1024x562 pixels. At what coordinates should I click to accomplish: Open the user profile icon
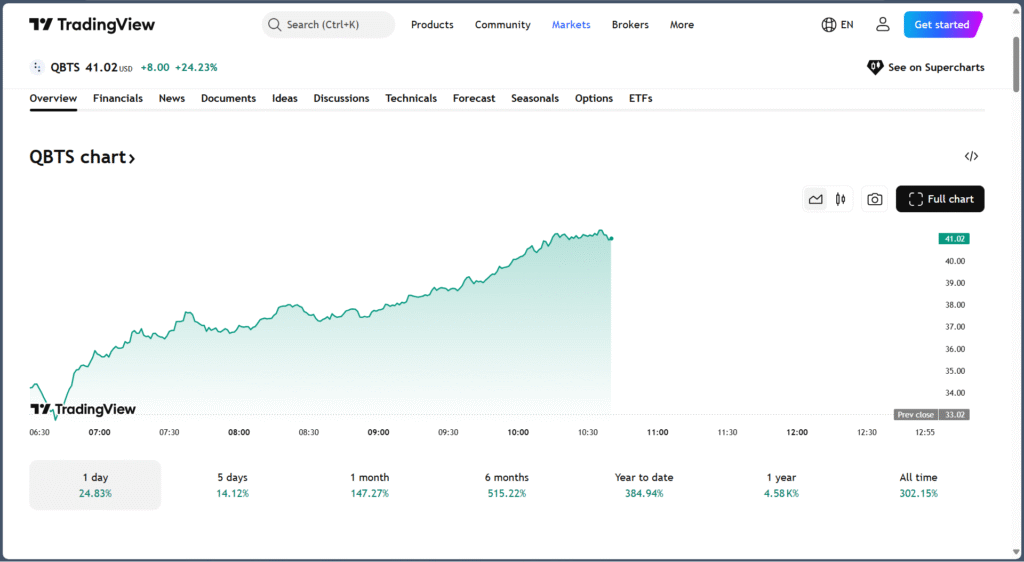point(882,25)
